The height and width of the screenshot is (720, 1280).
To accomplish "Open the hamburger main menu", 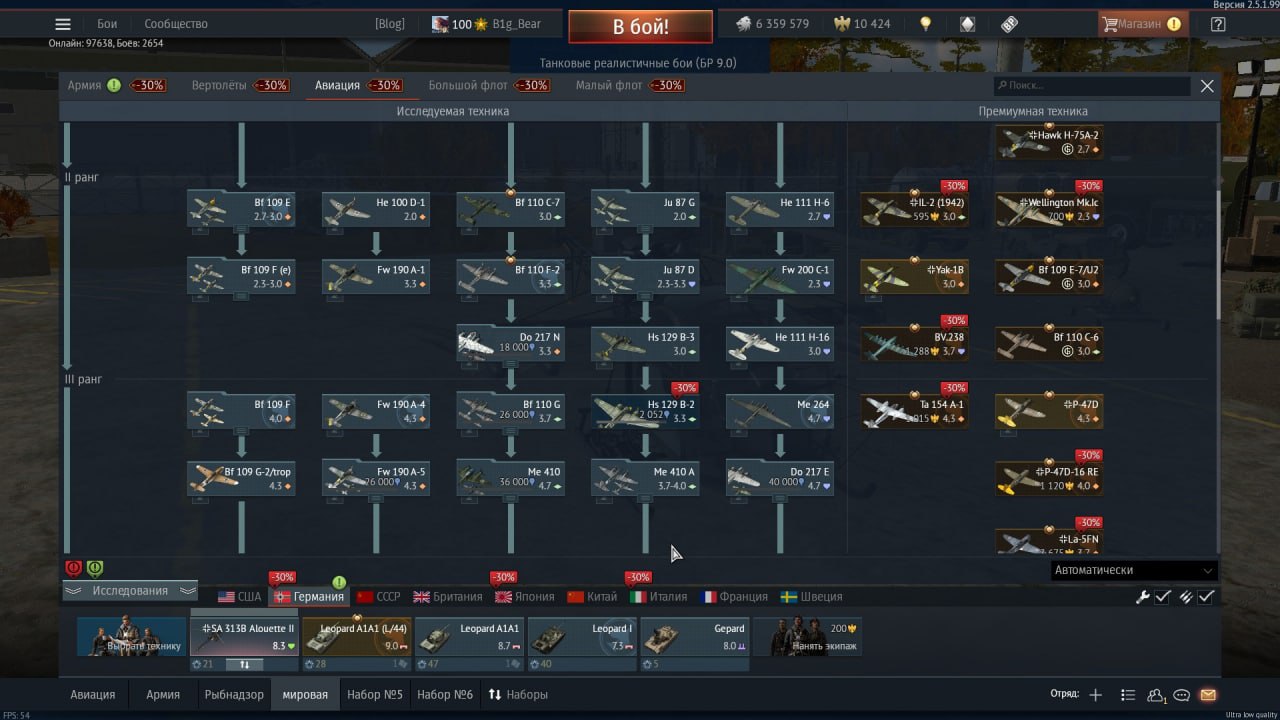I will click(63, 24).
